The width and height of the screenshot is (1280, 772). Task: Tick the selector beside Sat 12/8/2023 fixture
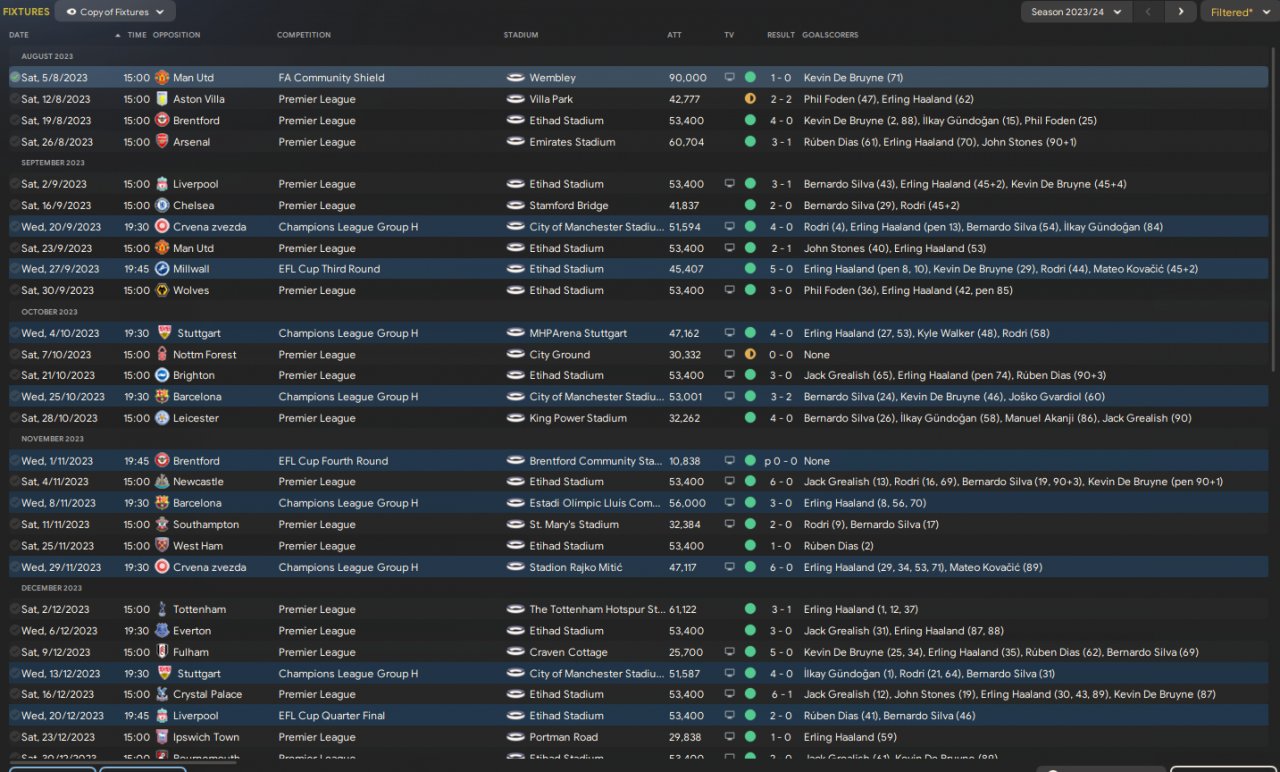[x=15, y=99]
